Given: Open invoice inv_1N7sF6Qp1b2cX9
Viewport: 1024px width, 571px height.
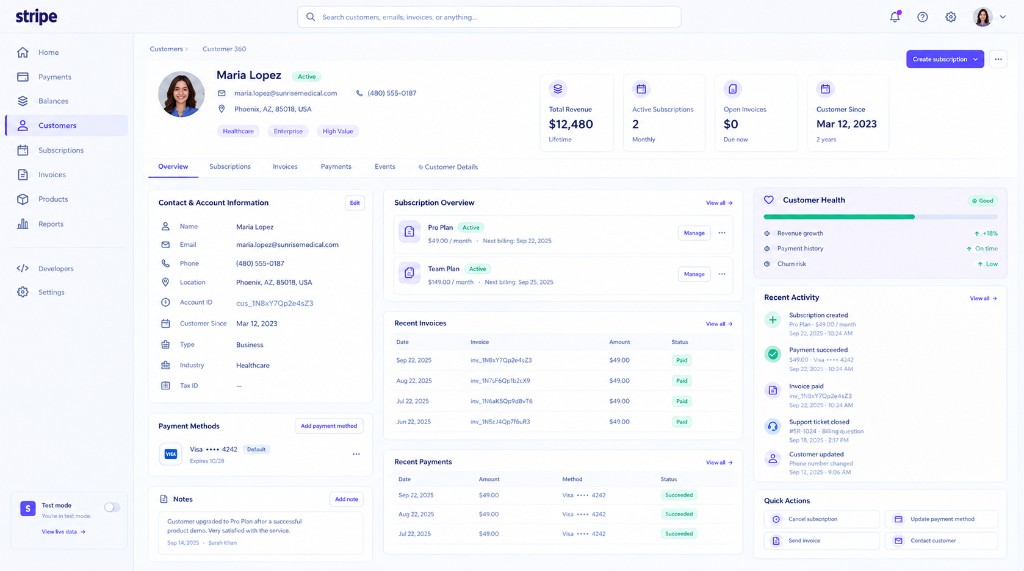Looking at the screenshot, I should pyautogui.click(x=500, y=381).
